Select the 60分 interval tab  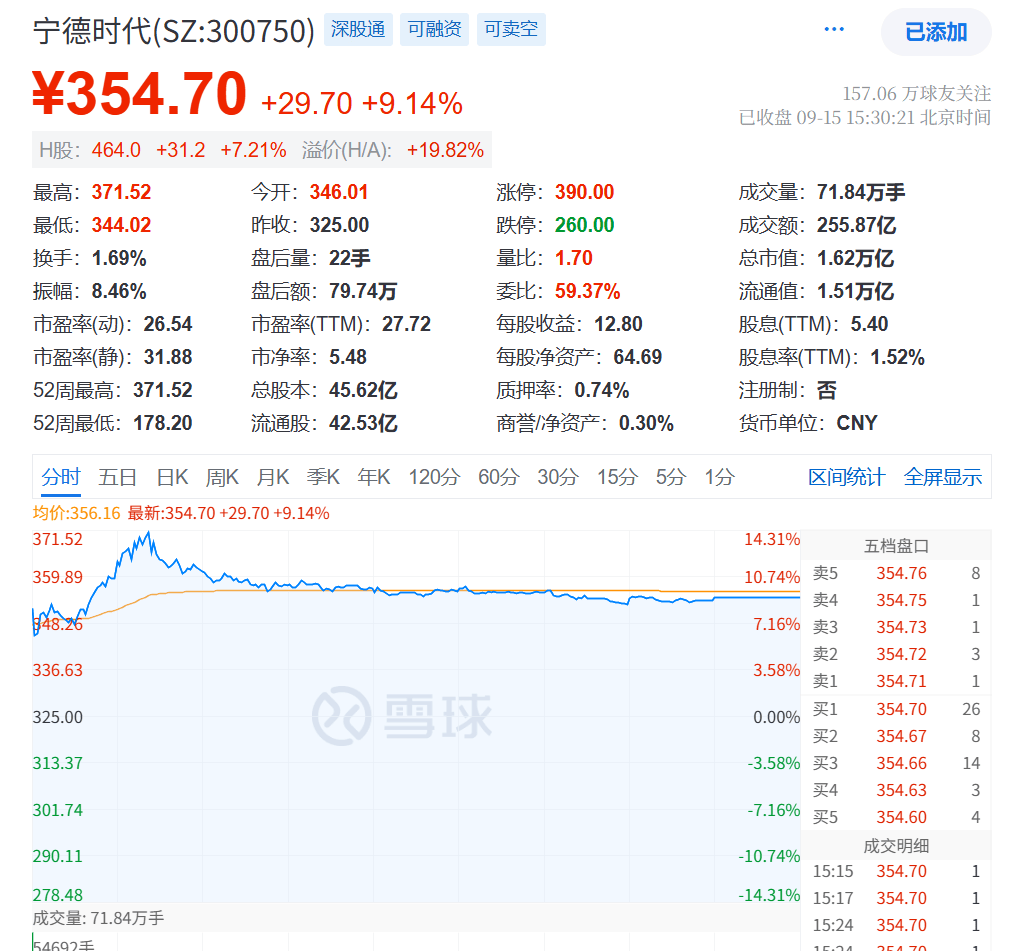point(499,477)
